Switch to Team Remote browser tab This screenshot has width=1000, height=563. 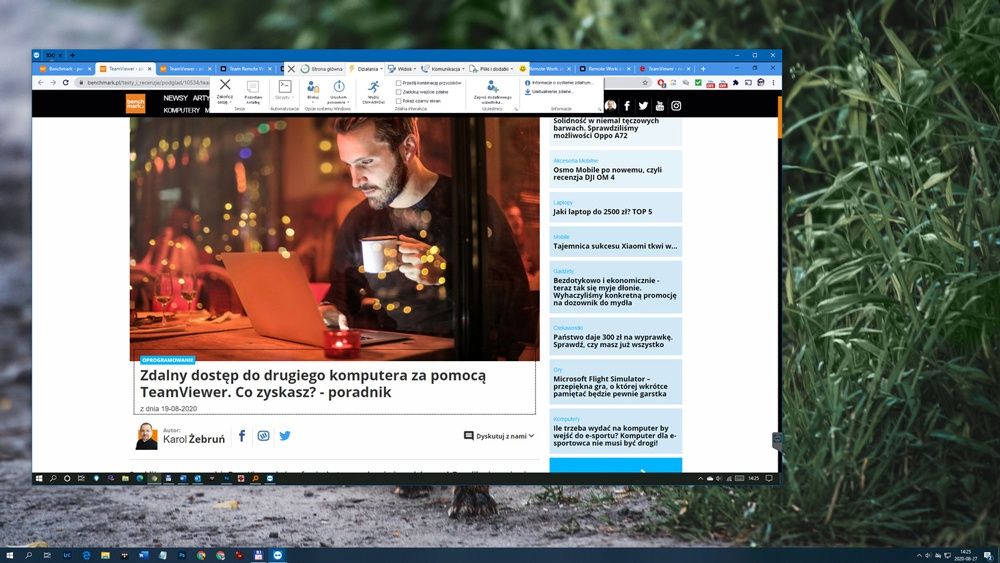pos(246,69)
